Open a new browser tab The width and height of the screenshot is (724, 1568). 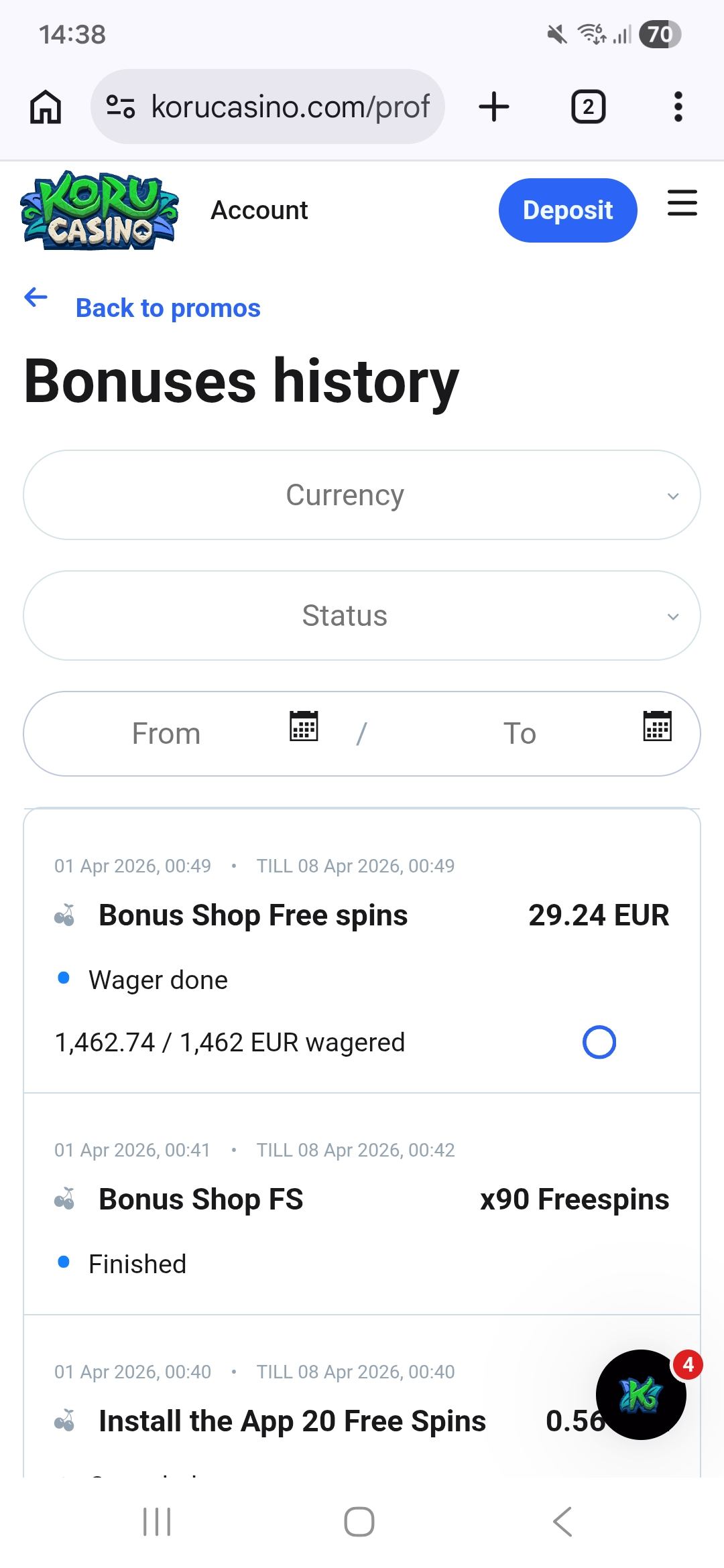click(494, 107)
